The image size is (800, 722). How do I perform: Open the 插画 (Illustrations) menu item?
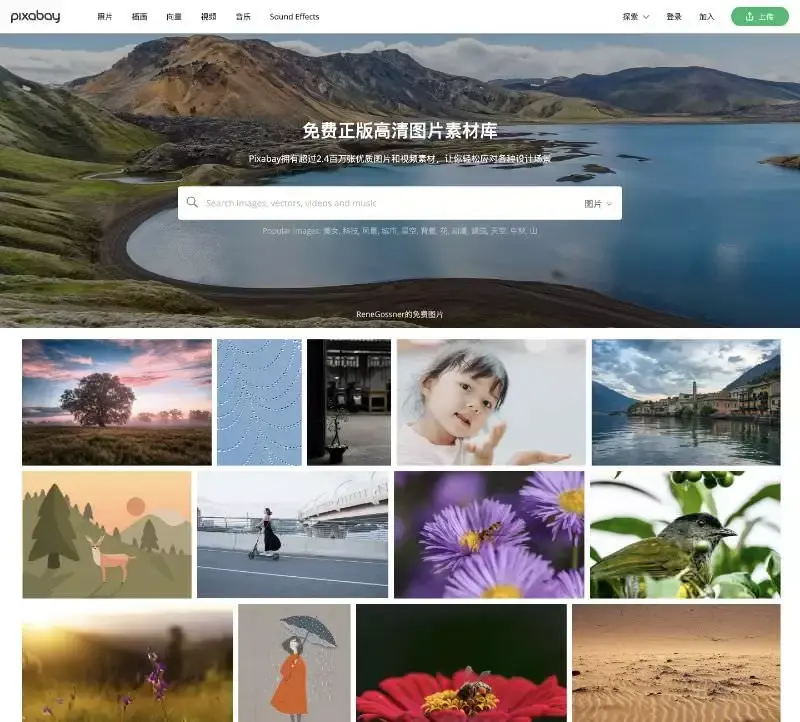pos(139,17)
